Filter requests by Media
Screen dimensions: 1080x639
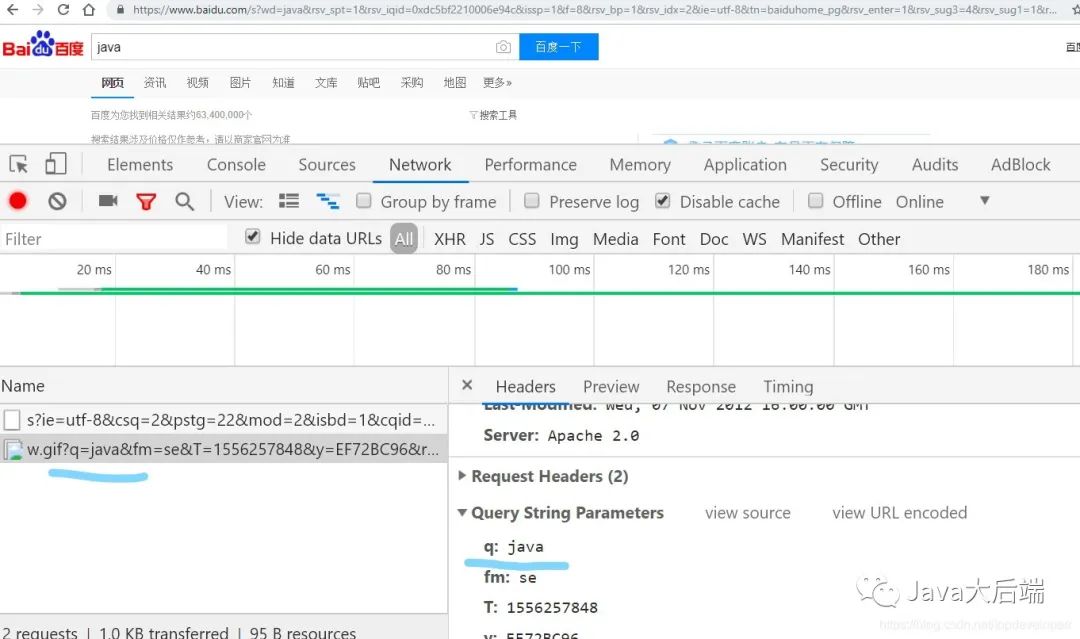616,239
